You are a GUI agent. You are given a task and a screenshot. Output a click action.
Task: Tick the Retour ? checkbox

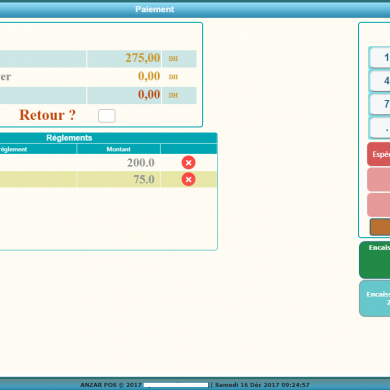pos(107,116)
